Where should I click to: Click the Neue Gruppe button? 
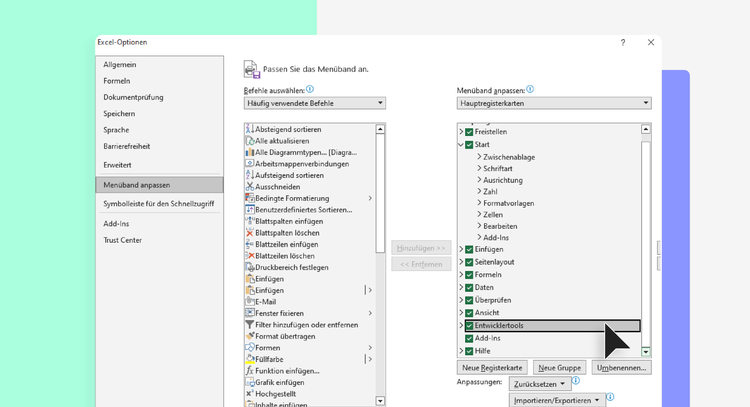point(559,367)
